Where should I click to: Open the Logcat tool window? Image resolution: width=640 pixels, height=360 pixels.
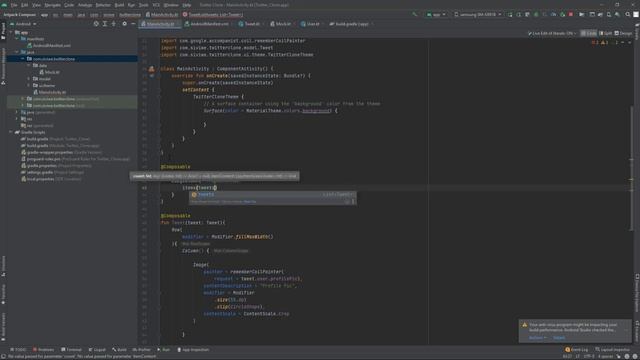[x=97, y=350]
